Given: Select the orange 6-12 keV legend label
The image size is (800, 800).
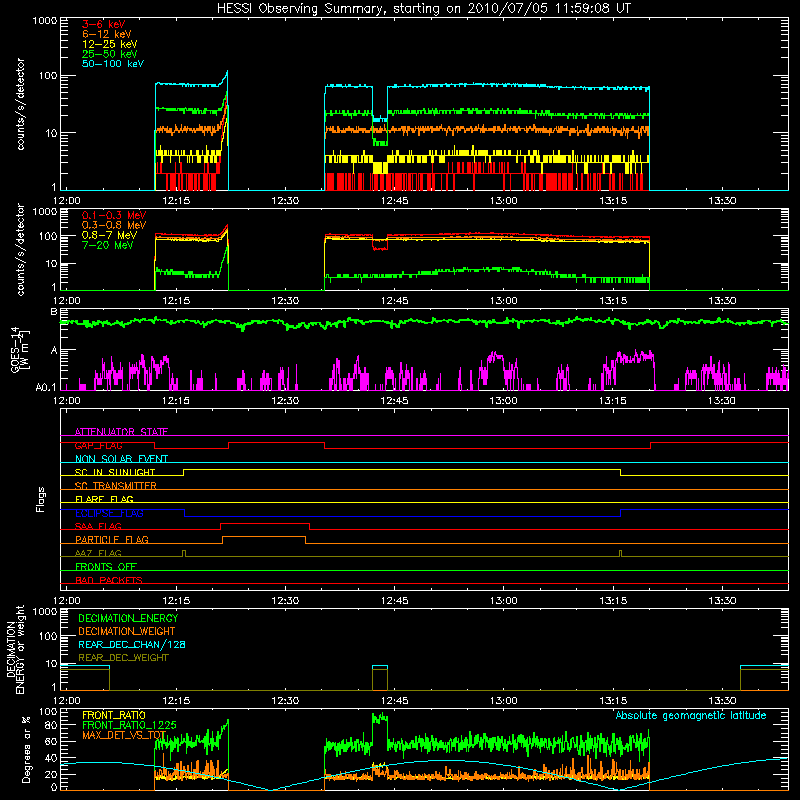Looking at the screenshot, I should pyautogui.click(x=107, y=34).
